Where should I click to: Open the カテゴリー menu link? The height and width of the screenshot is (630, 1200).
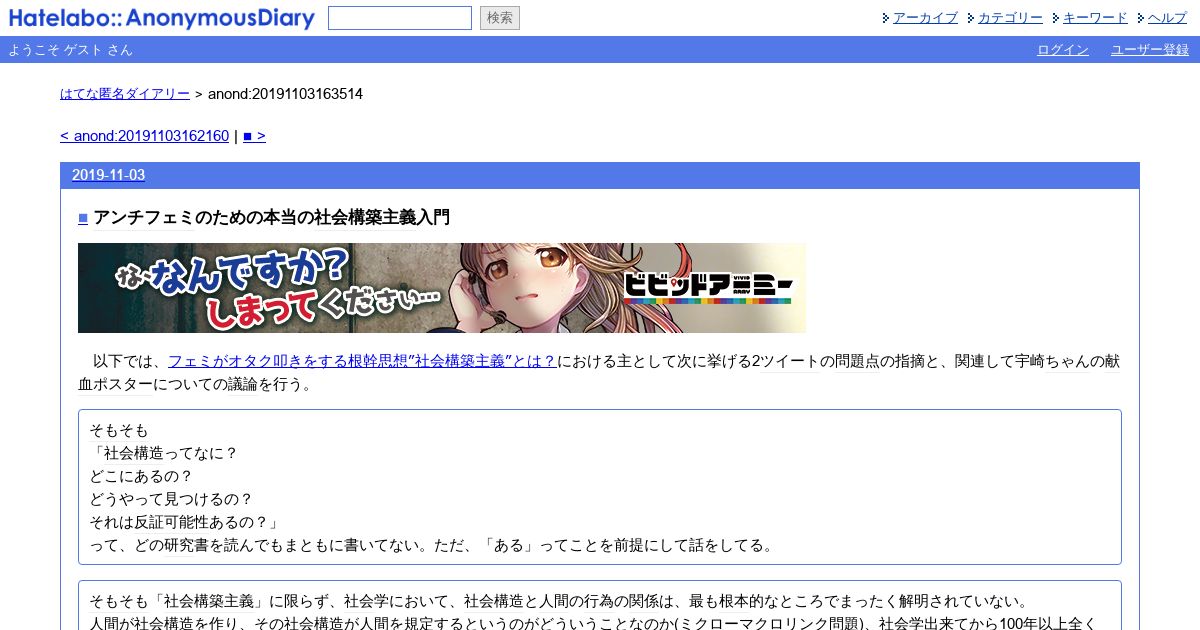1010,18
